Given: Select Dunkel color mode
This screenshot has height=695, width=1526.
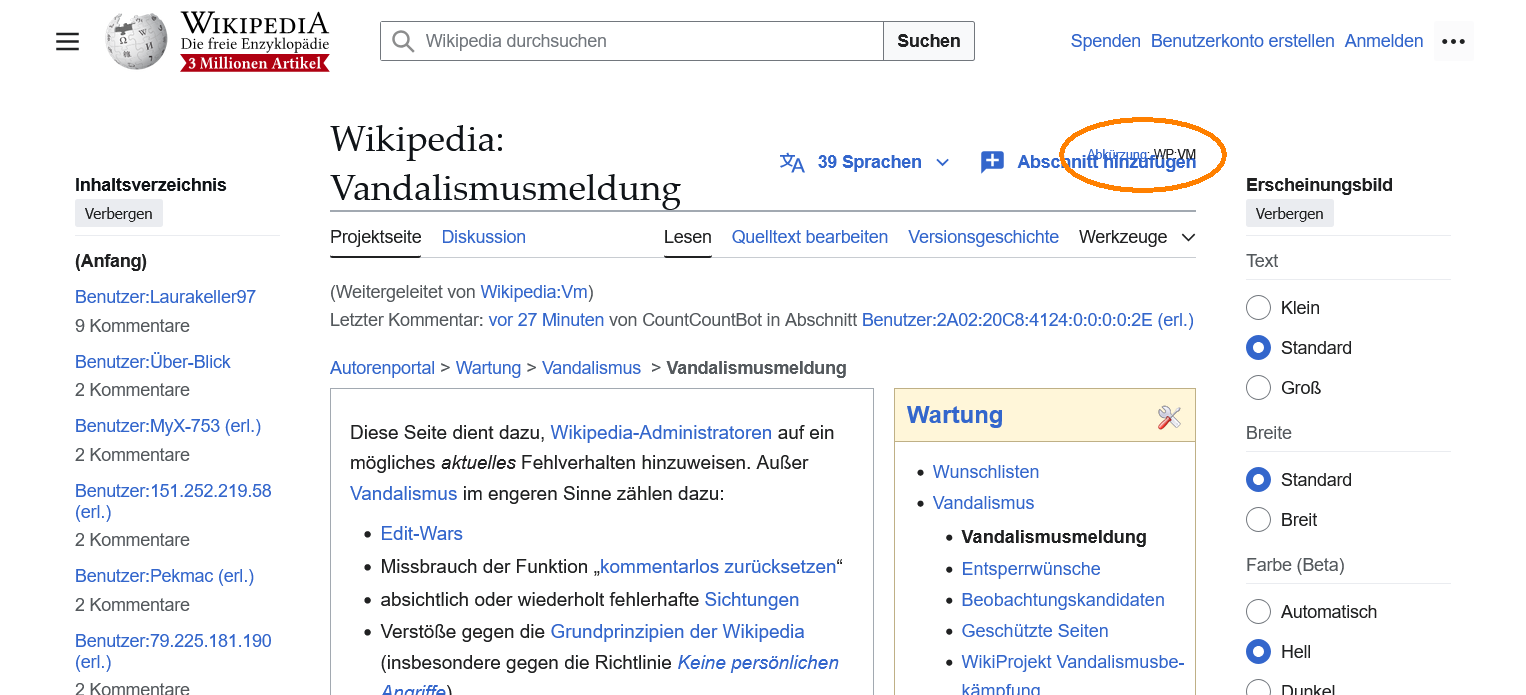Looking at the screenshot, I should pyautogui.click(x=1258, y=688).
